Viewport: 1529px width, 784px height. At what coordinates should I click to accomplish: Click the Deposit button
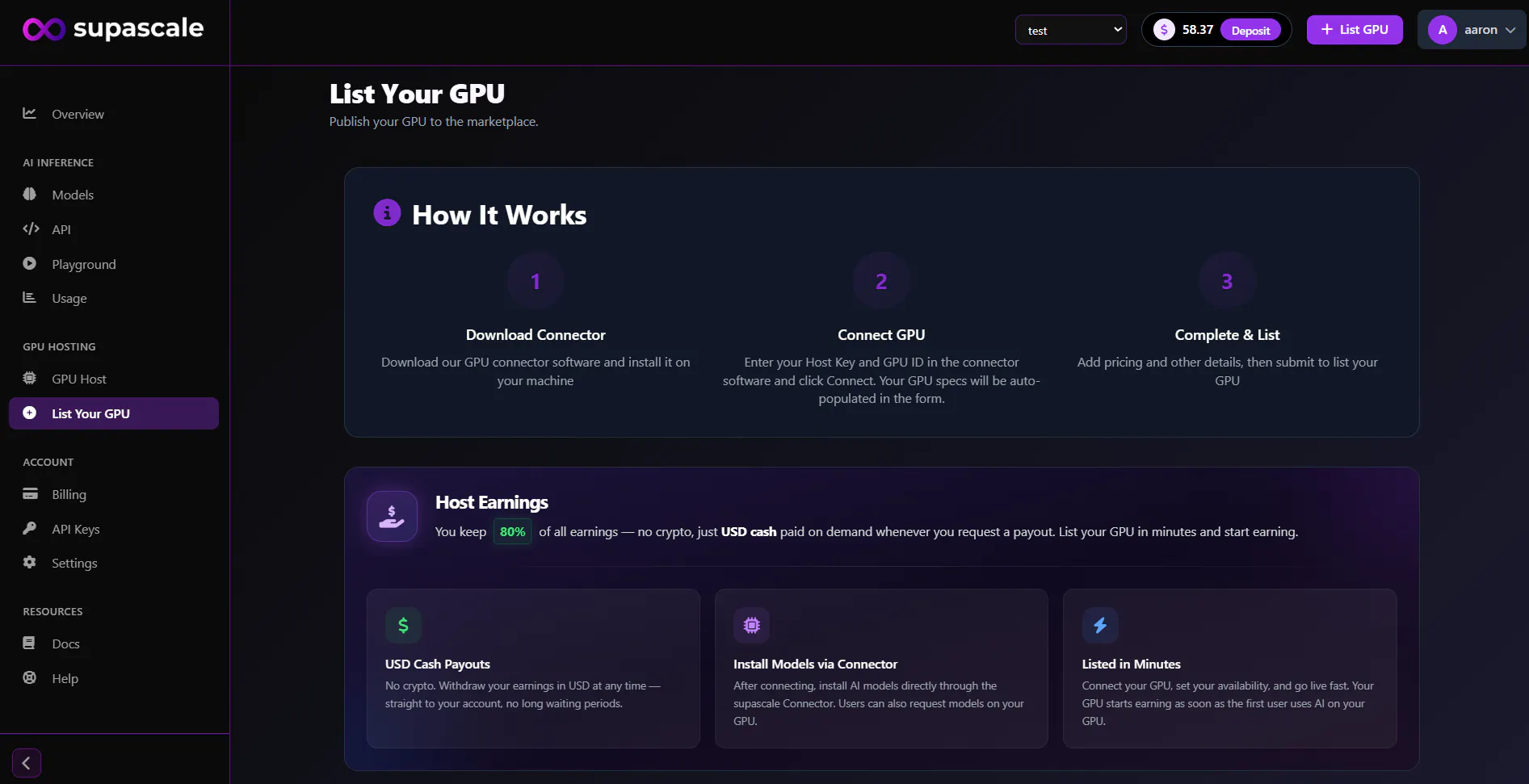[x=1250, y=30]
